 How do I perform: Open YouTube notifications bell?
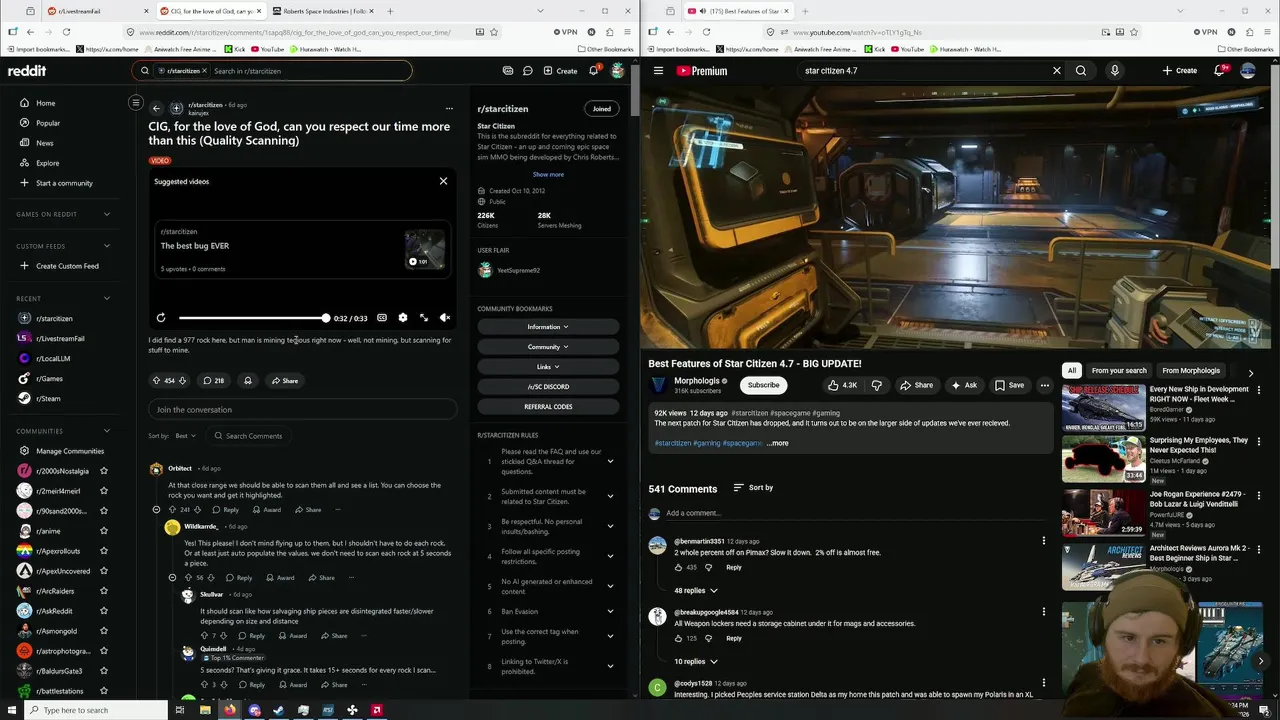pos(1219,71)
